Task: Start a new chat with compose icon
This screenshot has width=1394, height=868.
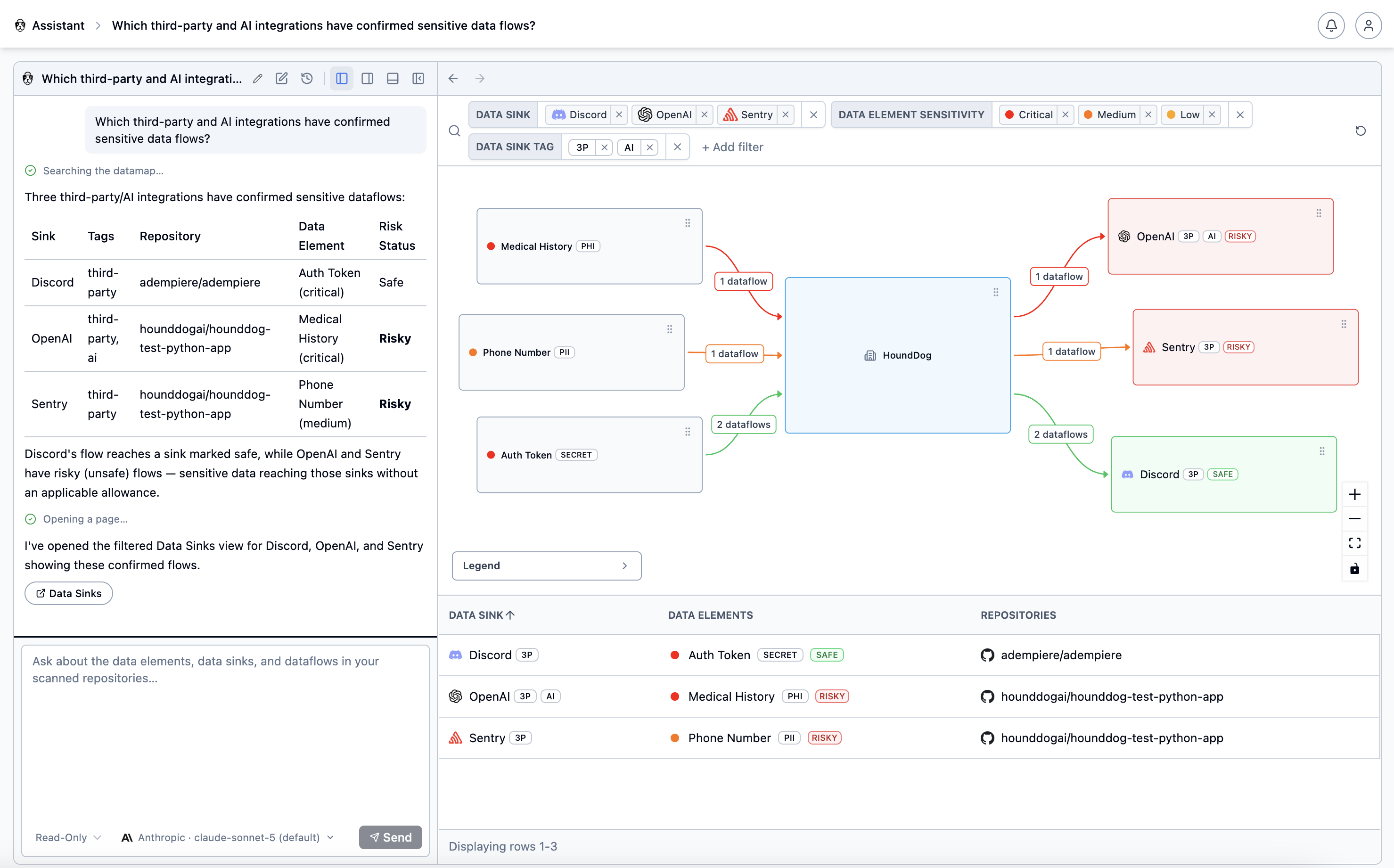Action: click(281, 79)
